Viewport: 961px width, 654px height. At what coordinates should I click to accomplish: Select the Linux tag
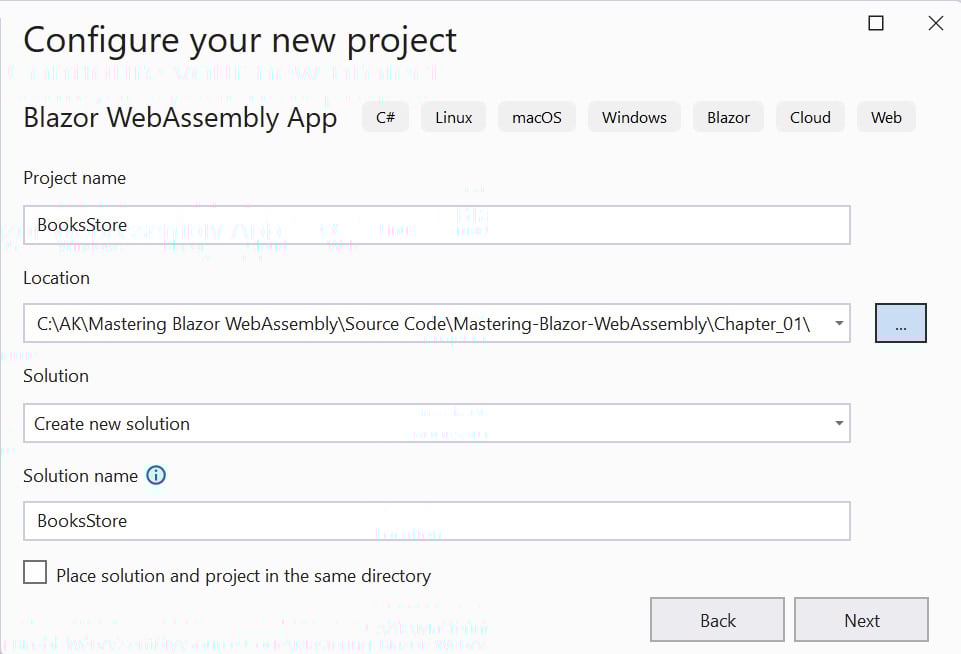click(x=454, y=117)
